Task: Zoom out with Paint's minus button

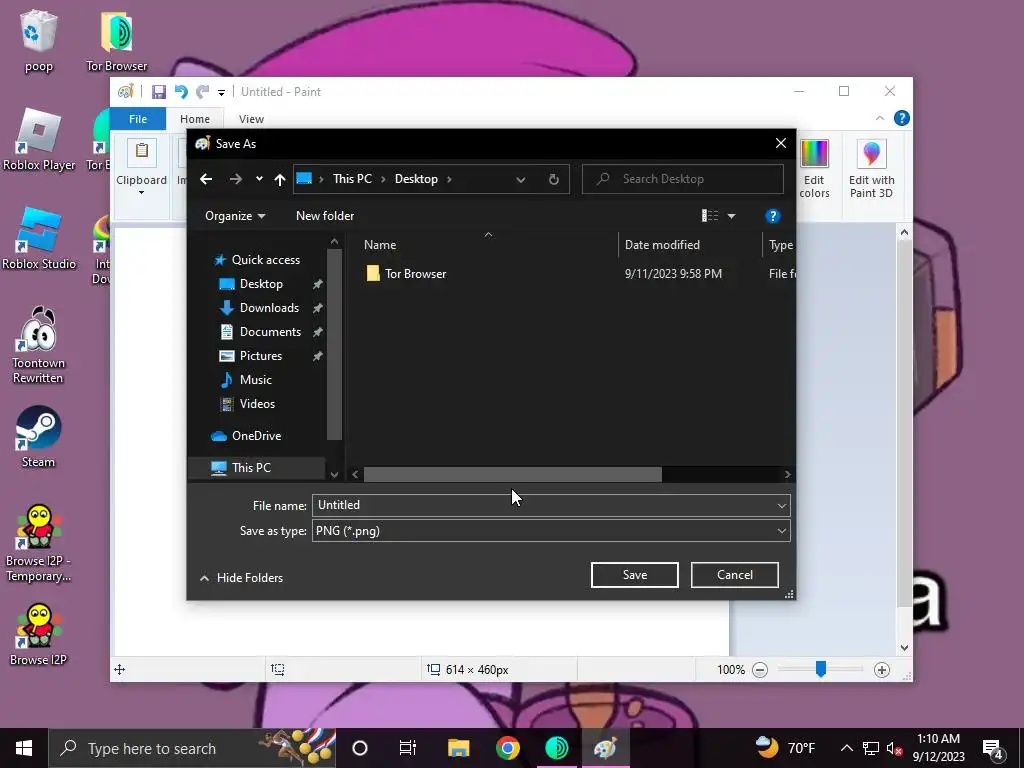Action: click(760, 669)
